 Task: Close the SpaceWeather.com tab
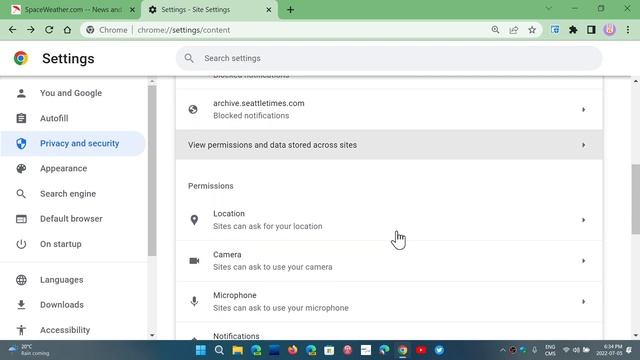point(132,9)
